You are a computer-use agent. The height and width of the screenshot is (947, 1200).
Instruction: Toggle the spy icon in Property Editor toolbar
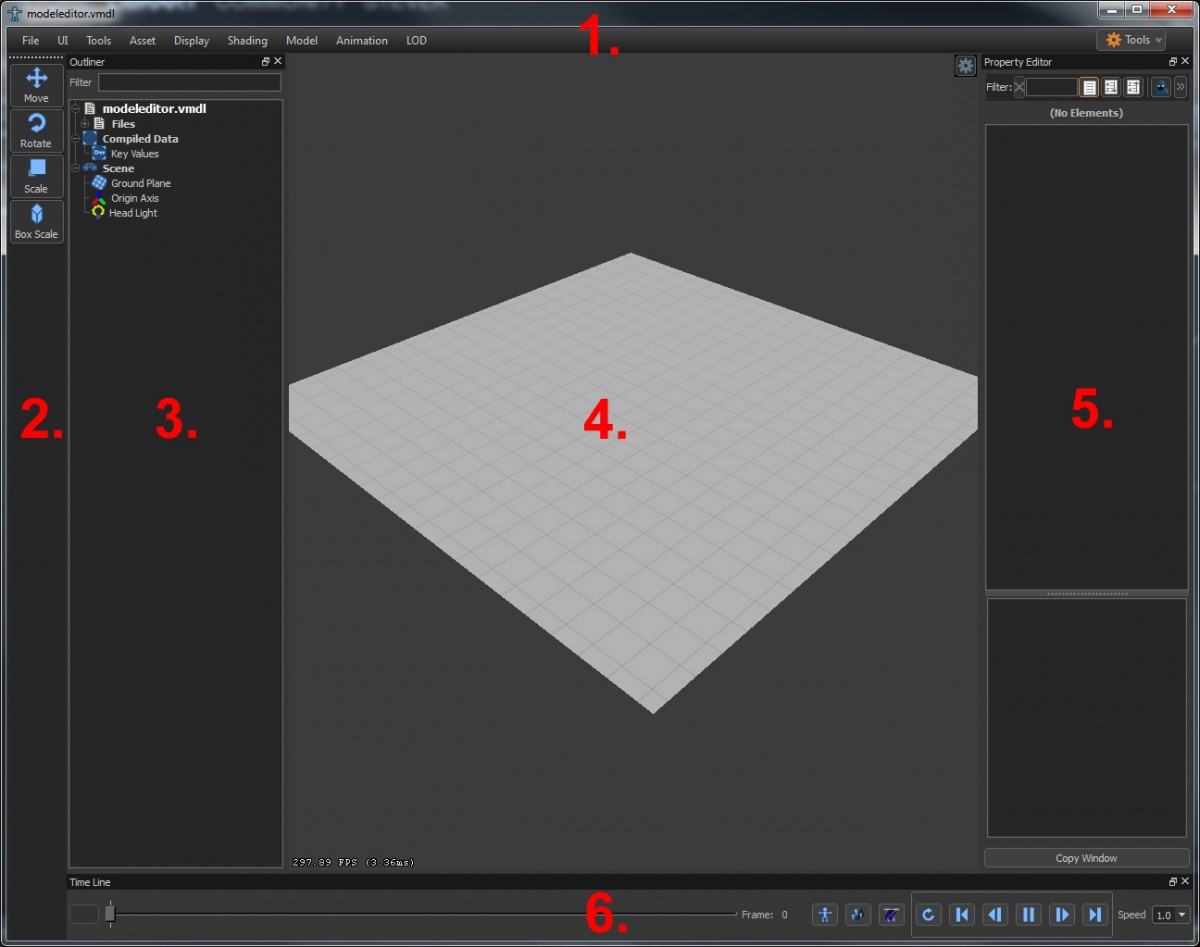(x=1160, y=87)
